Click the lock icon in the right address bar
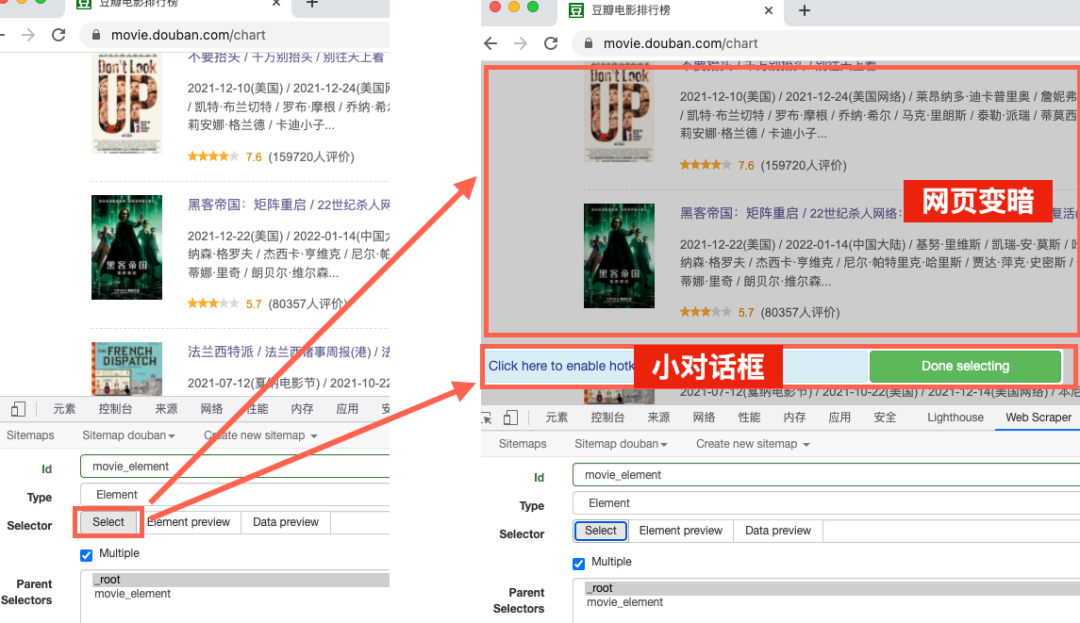 [586, 44]
